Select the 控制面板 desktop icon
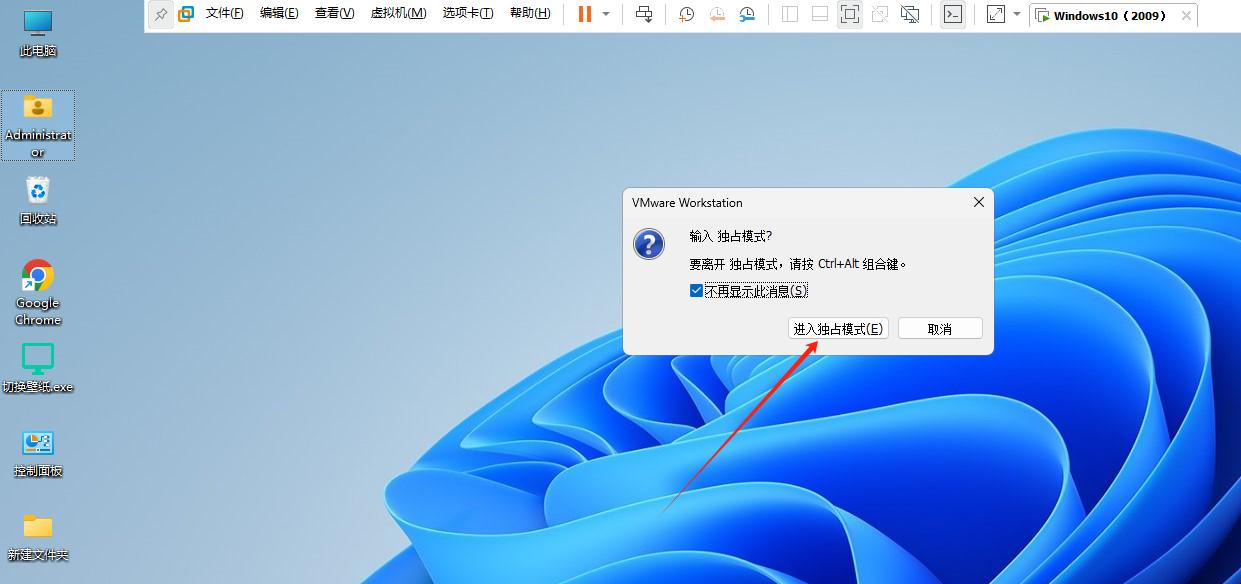This screenshot has height=584, width=1241. [x=38, y=453]
